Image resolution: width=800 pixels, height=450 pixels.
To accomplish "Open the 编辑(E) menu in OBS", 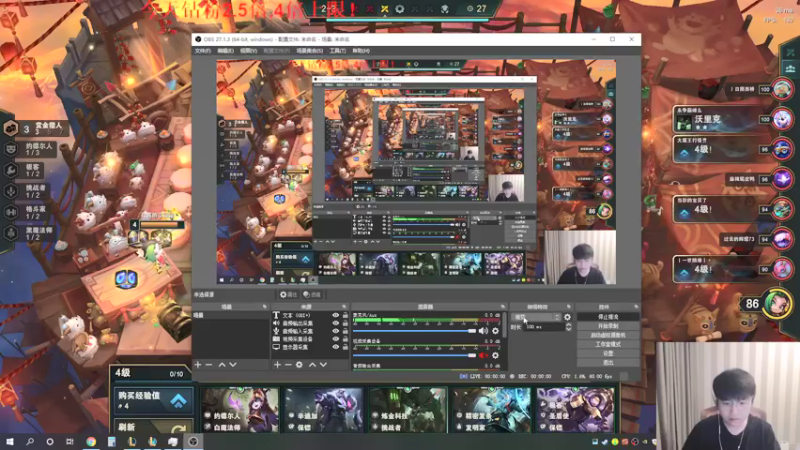I will pos(225,51).
